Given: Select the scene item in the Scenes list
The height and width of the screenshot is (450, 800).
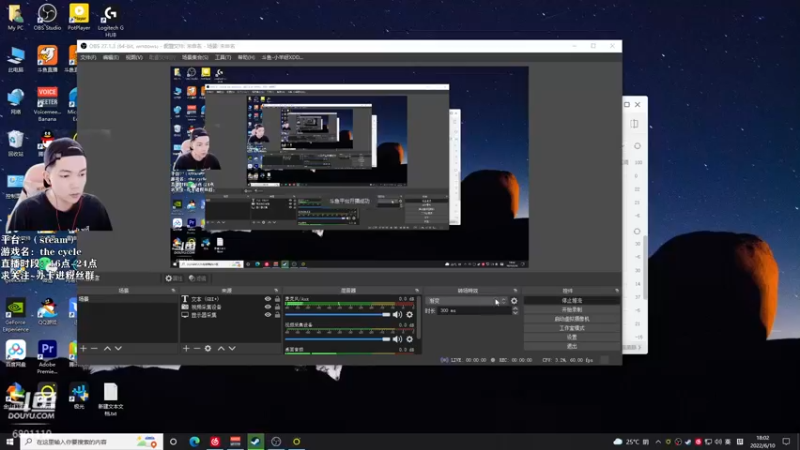Looking at the screenshot, I should click(128, 299).
